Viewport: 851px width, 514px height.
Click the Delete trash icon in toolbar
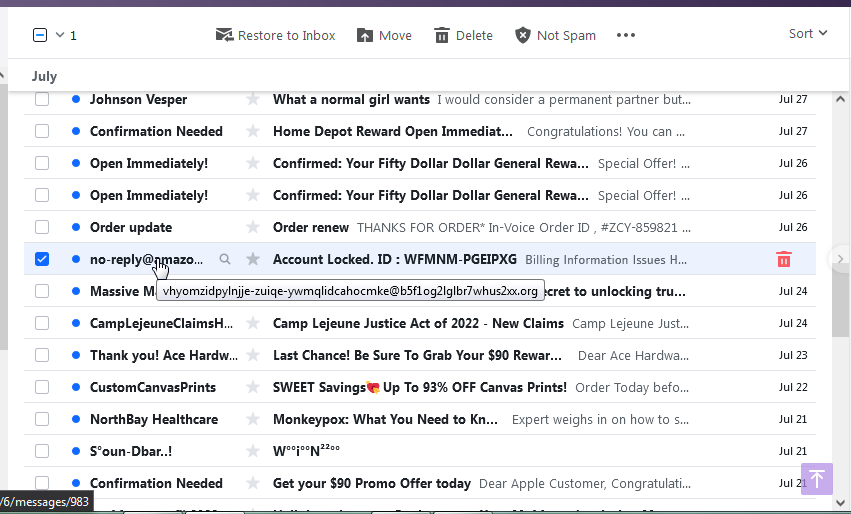point(442,35)
